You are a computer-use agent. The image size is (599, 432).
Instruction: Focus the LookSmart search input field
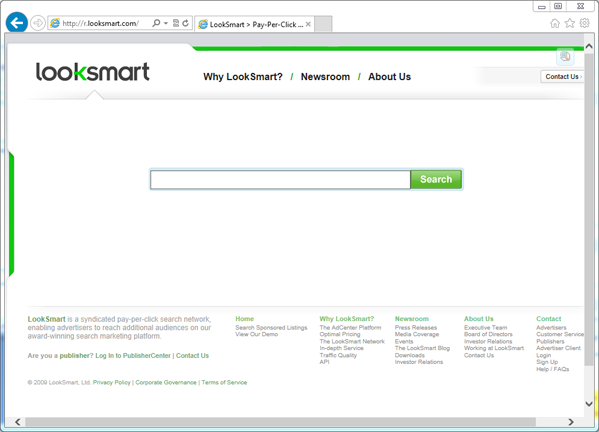coord(280,180)
